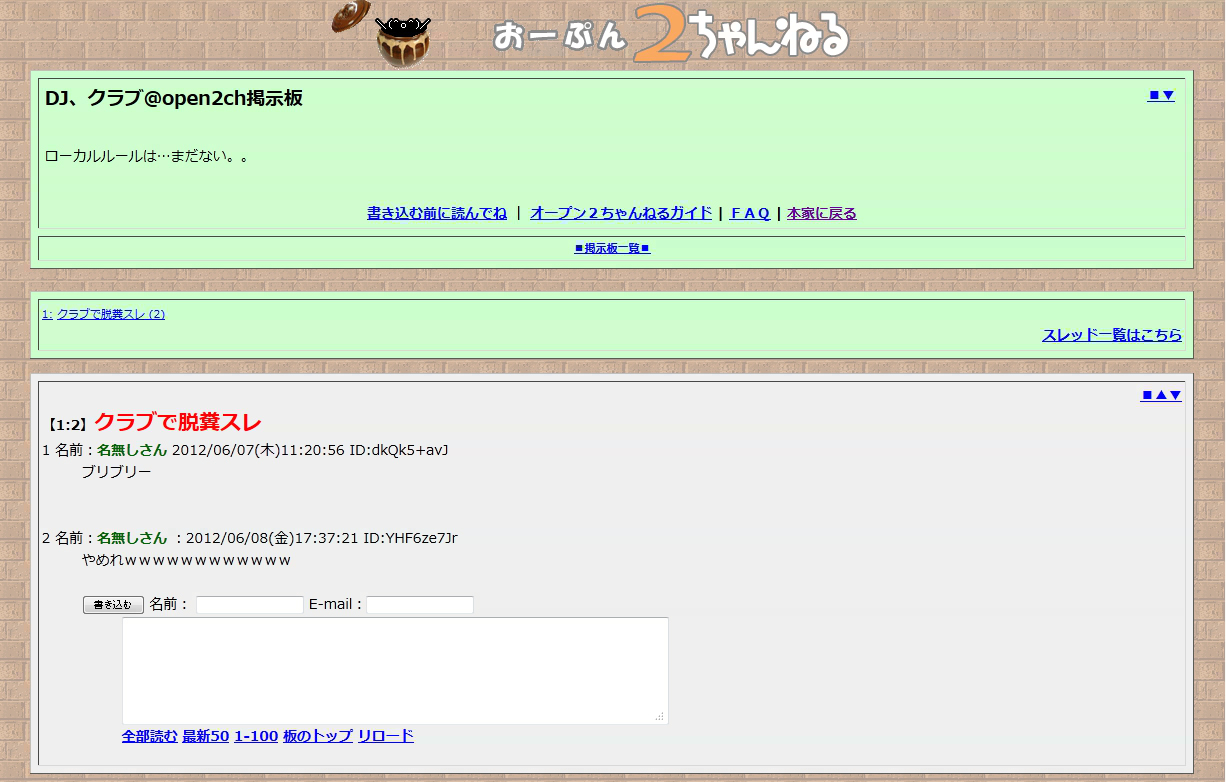Focus the E-mail input field
The width and height of the screenshot is (1226, 782).
click(x=420, y=605)
